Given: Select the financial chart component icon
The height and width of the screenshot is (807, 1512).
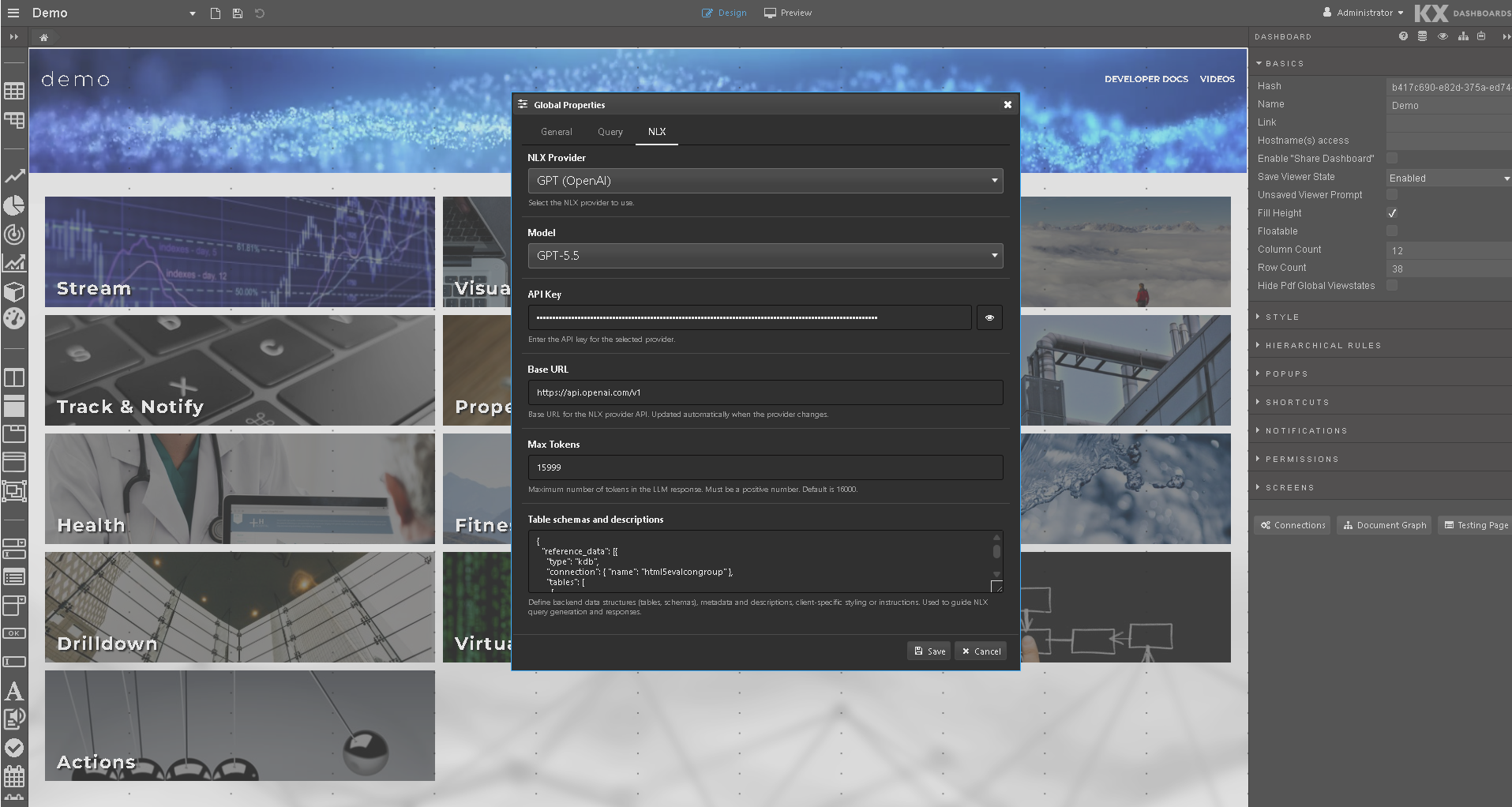Looking at the screenshot, I should (x=14, y=263).
